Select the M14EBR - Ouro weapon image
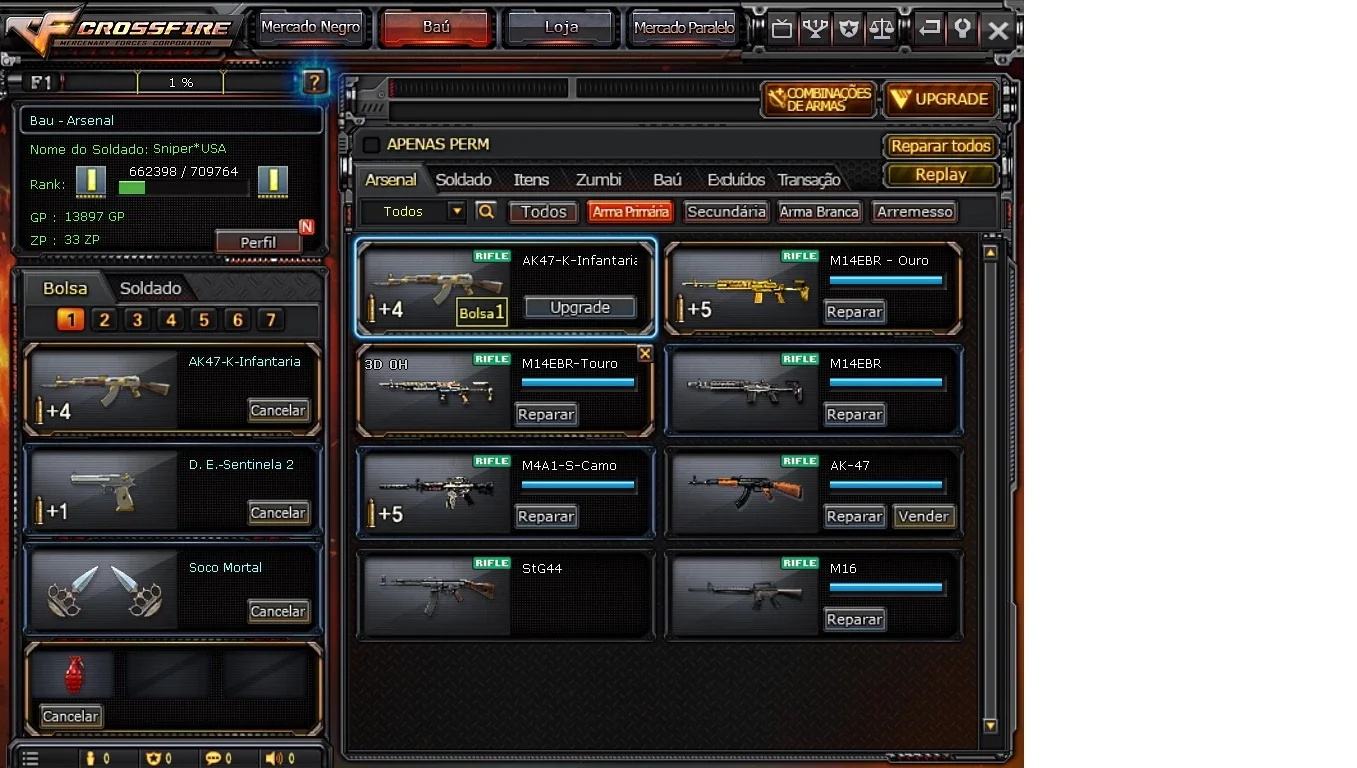The width and height of the screenshot is (1357, 768). tap(745, 288)
